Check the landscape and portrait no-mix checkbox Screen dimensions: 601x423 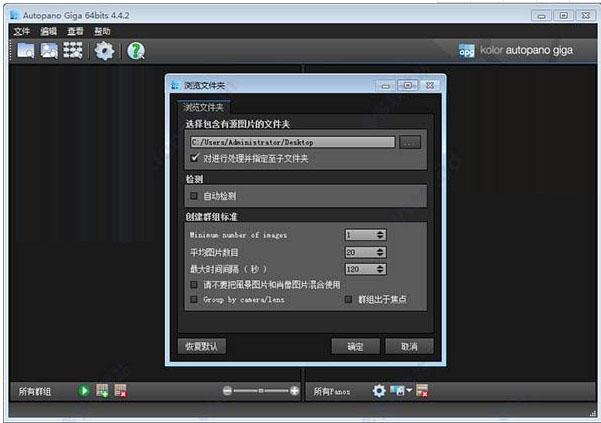pos(194,284)
